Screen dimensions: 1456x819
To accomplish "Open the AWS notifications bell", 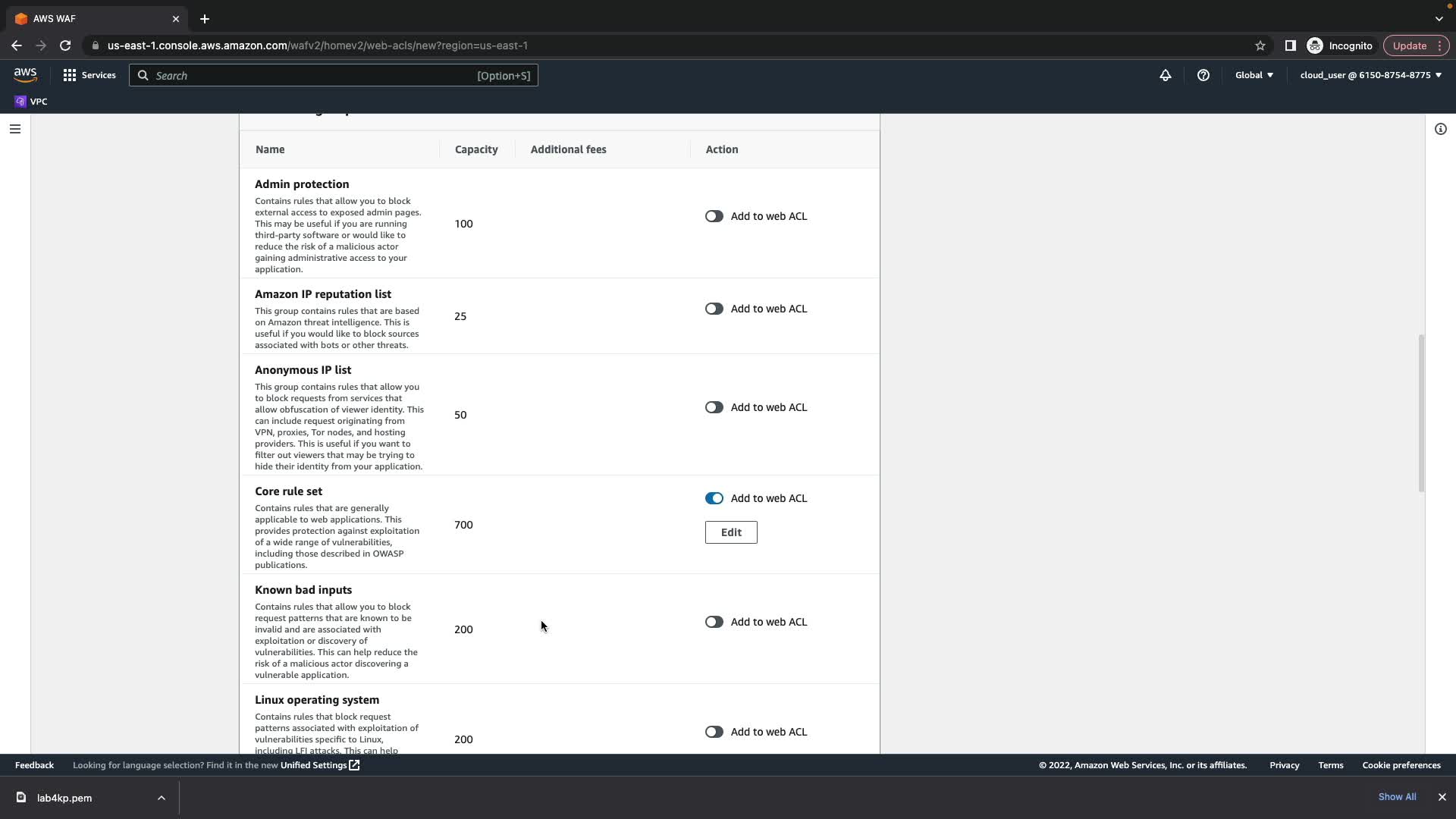I will (1165, 75).
